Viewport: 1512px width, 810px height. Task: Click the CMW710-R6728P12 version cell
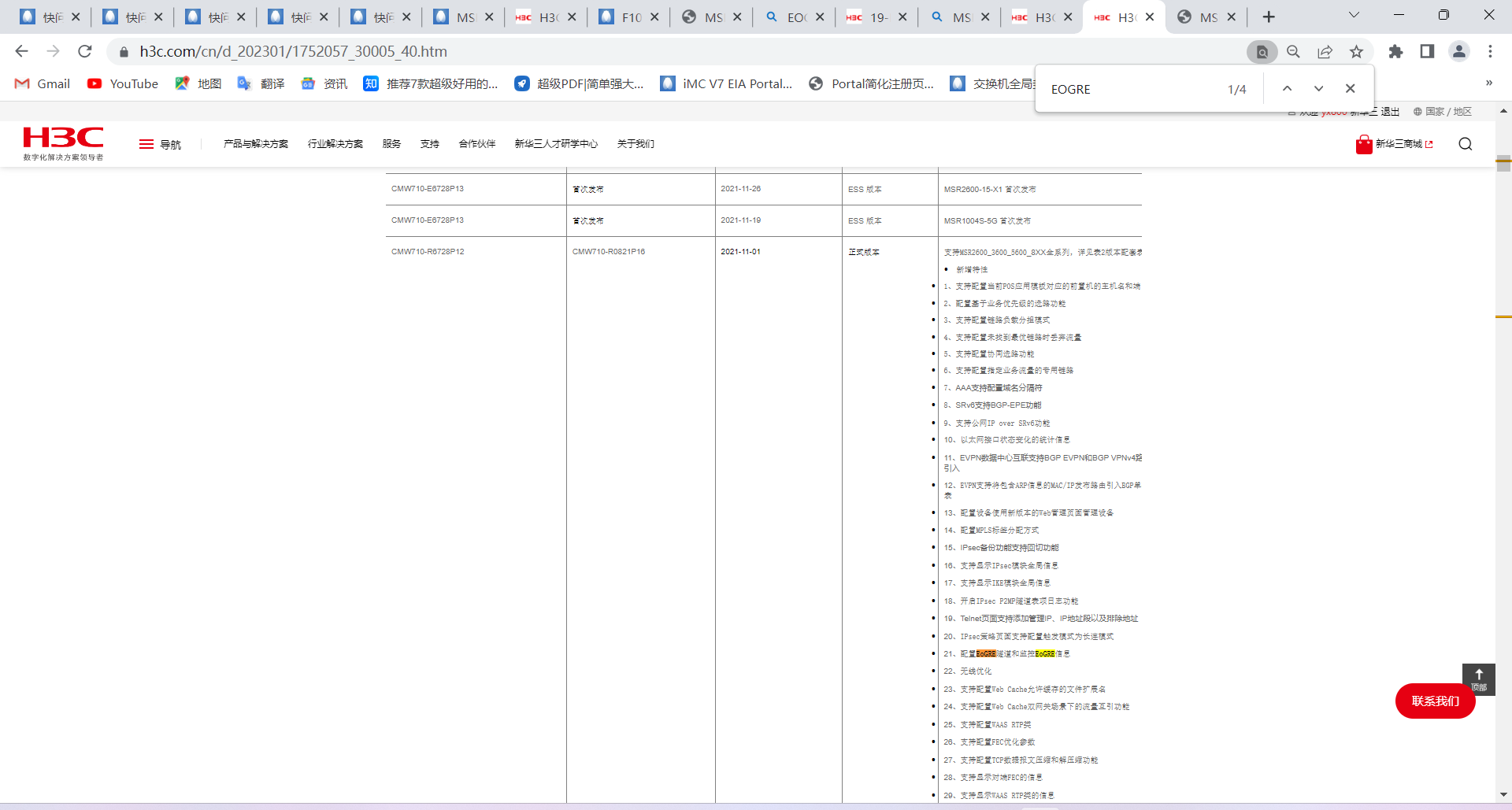coord(428,252)
